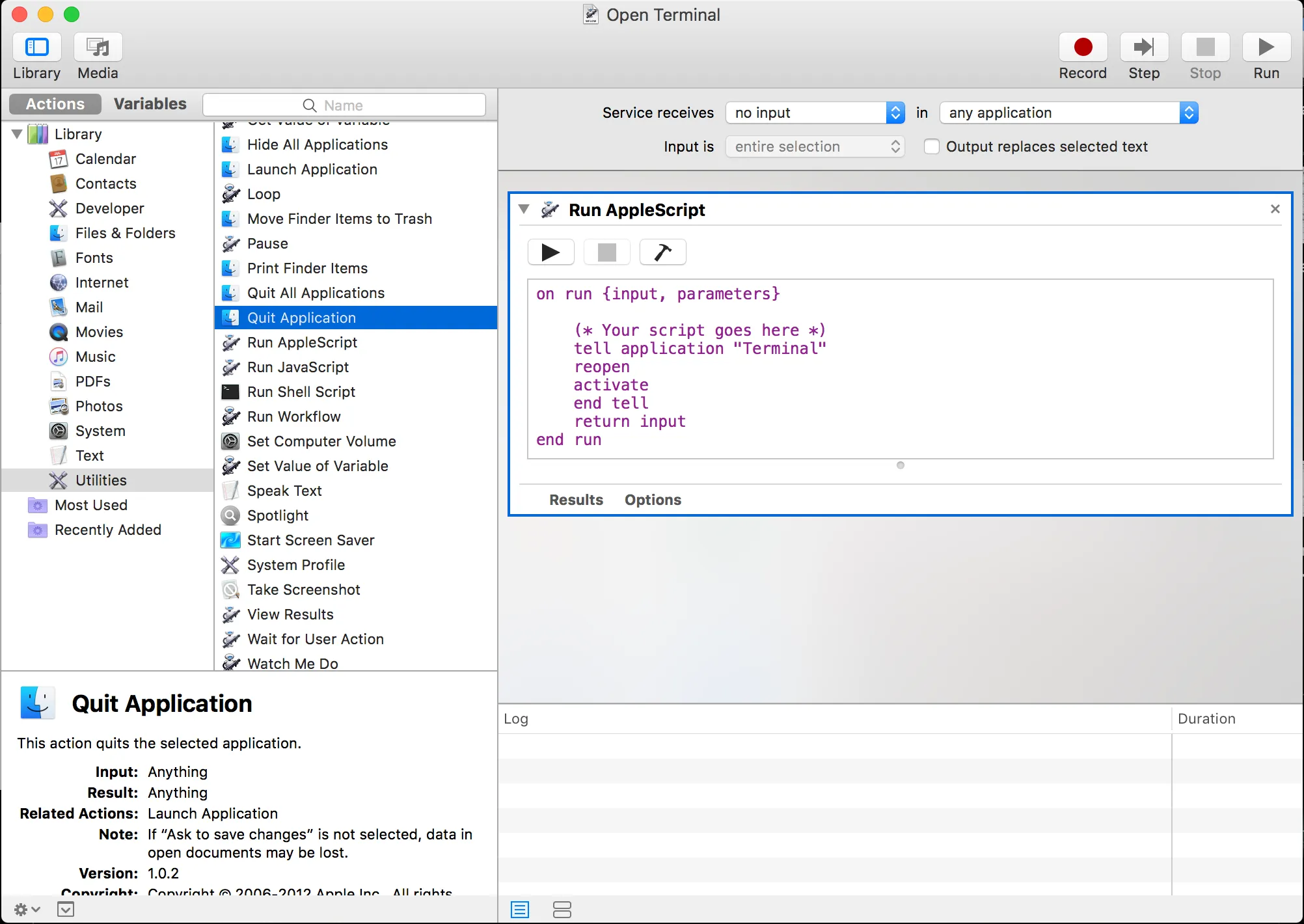Open the Service receives dropdown

click(x=815, y=113)
